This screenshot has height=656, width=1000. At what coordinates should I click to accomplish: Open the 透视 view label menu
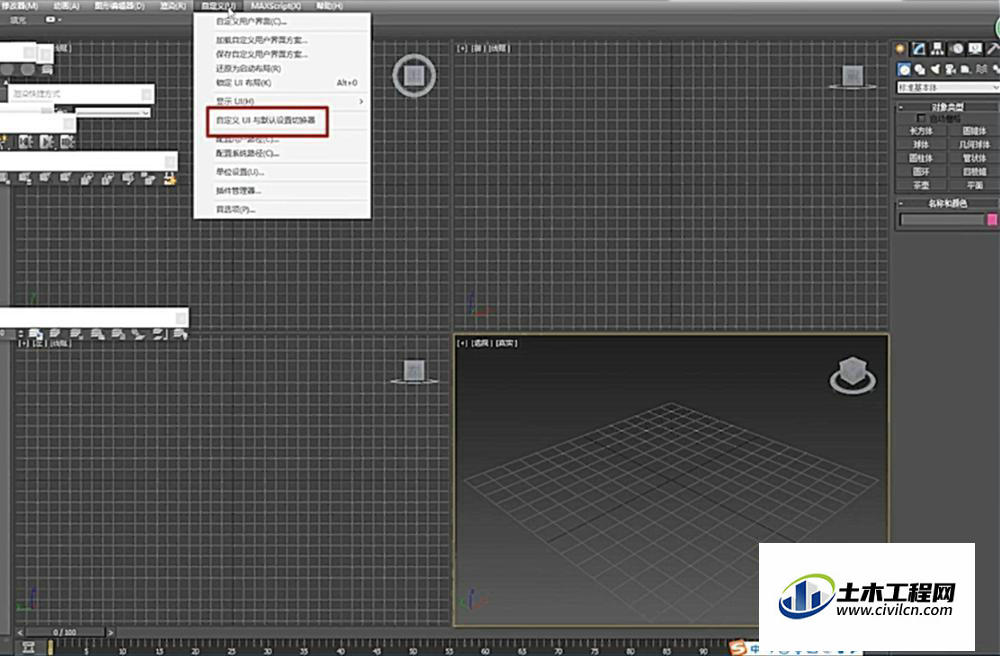(x=480, y=343)
